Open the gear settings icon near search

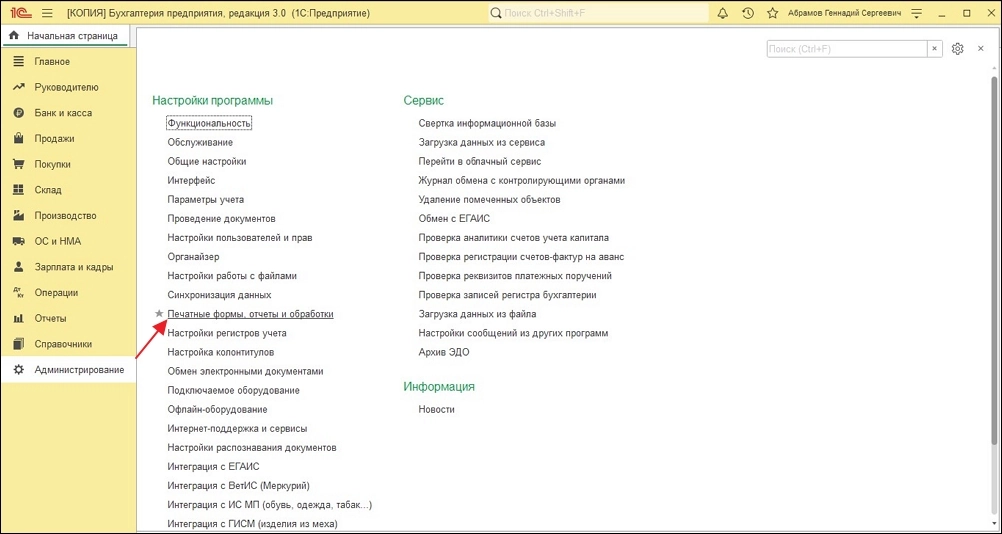(x=957, y=49)
